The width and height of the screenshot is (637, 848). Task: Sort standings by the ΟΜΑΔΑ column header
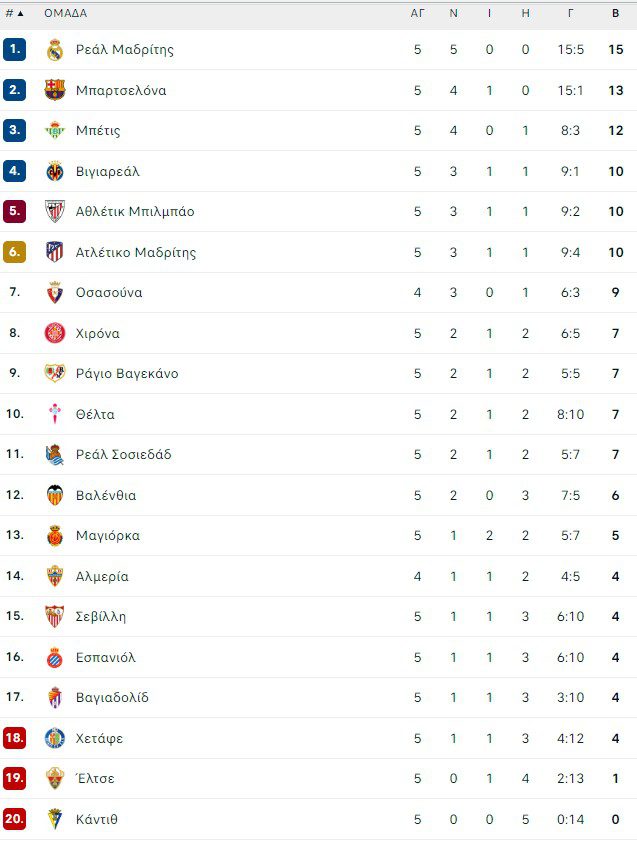[x=65, y=14]
